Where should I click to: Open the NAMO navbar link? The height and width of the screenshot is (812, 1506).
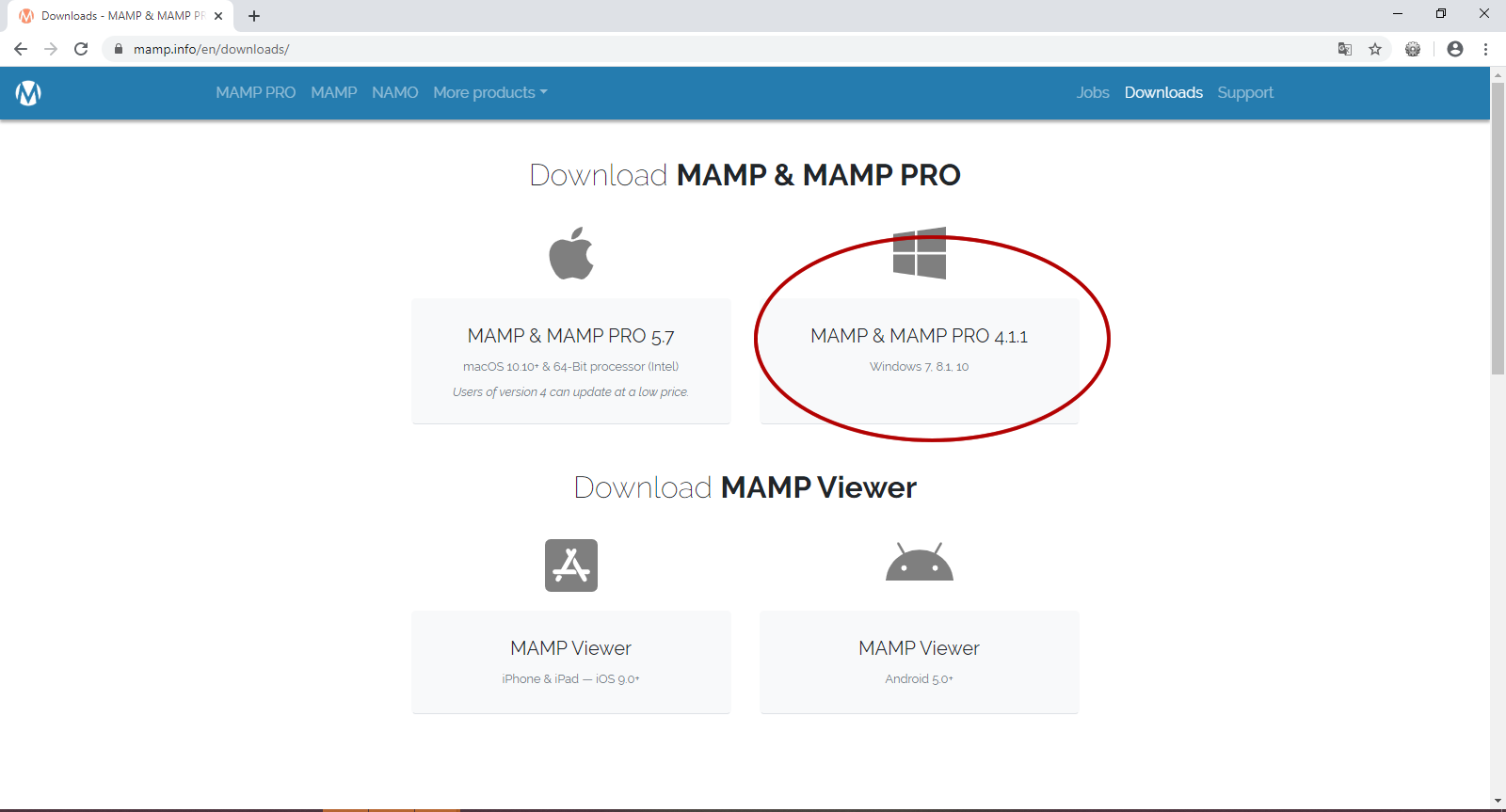pos(394,92)
